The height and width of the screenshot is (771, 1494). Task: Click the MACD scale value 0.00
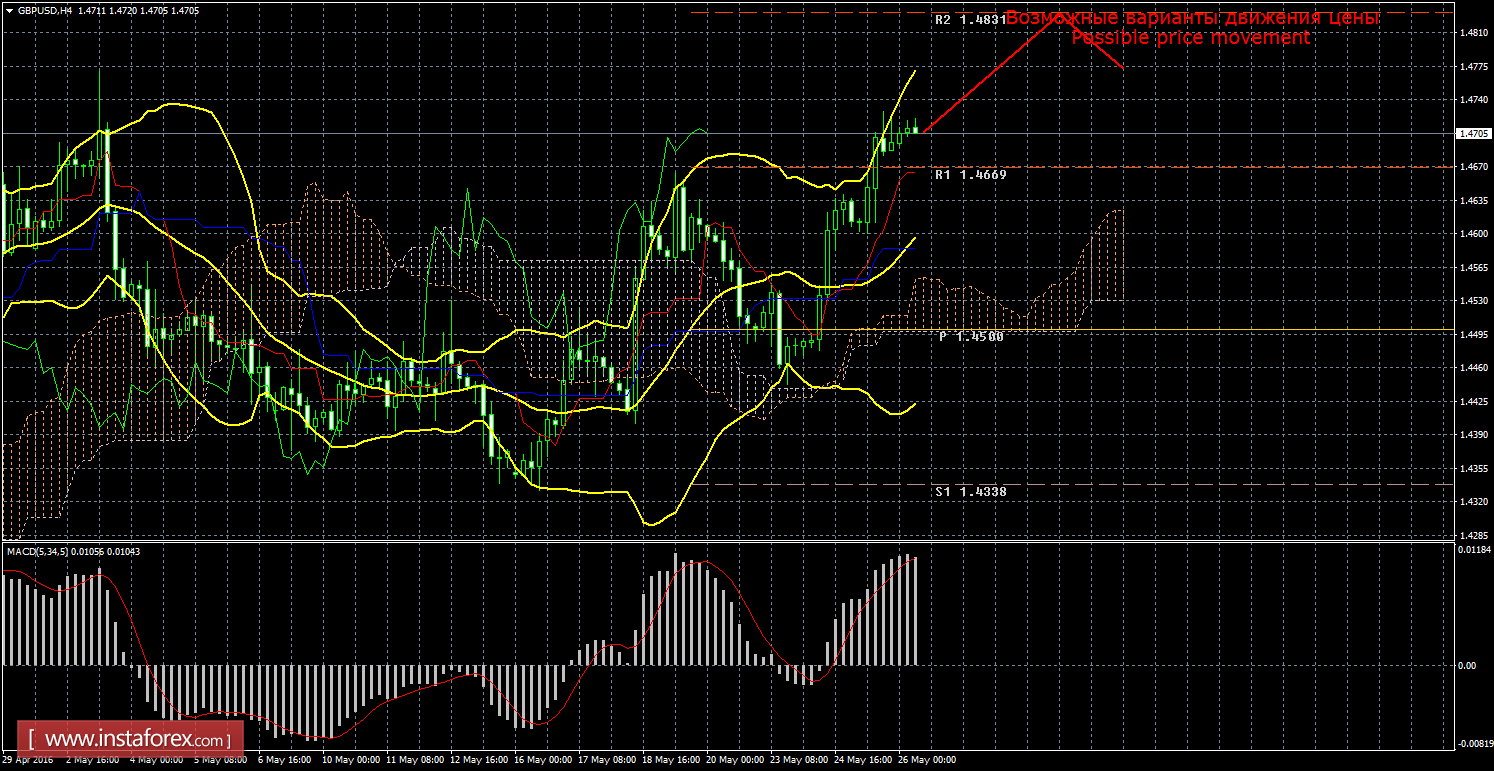(x=1466, y=665)
